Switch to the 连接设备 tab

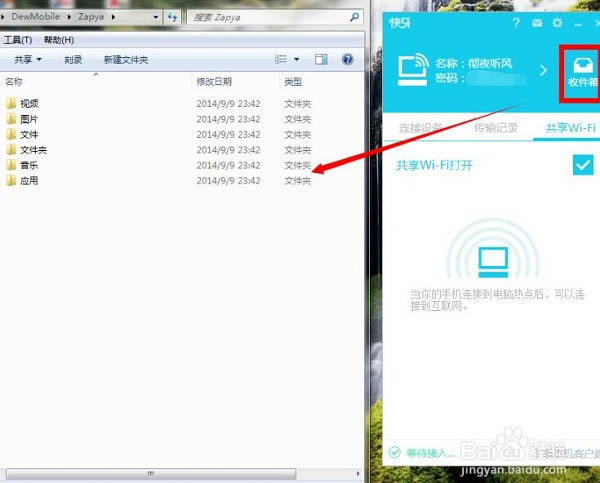point(421,128)
